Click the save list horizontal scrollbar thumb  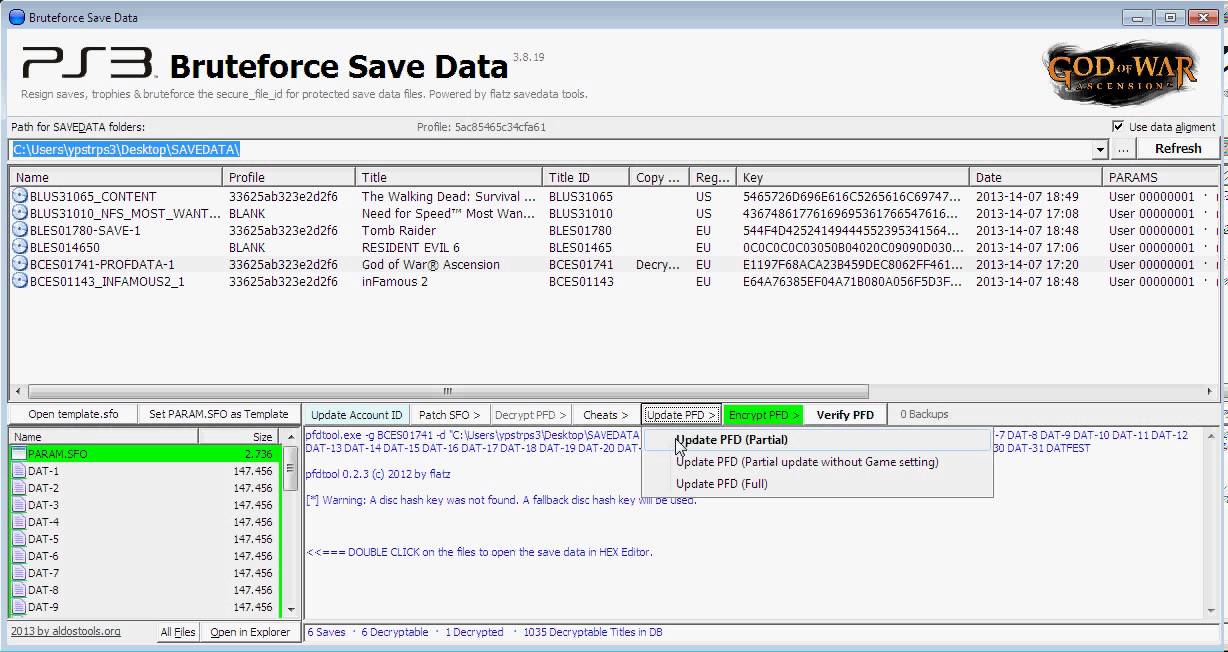tap(447, 391)
